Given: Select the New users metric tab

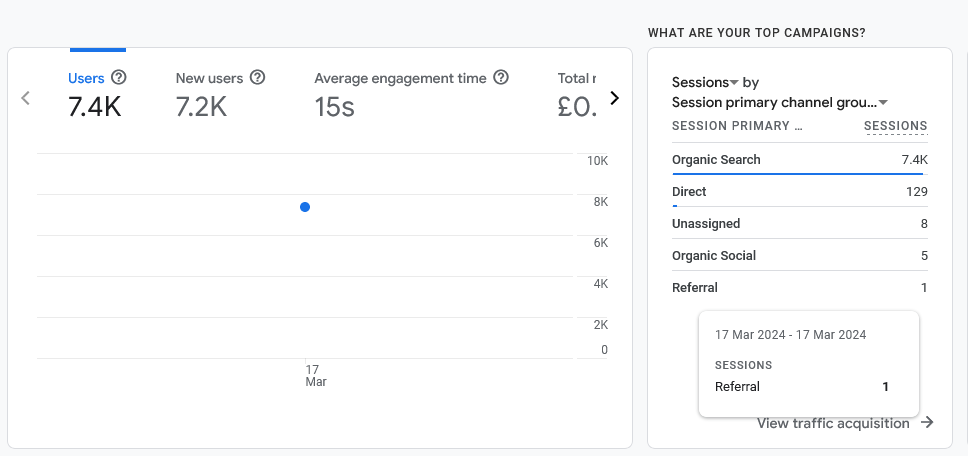Looking at the screenshot, I should click(x=220, y=95).
